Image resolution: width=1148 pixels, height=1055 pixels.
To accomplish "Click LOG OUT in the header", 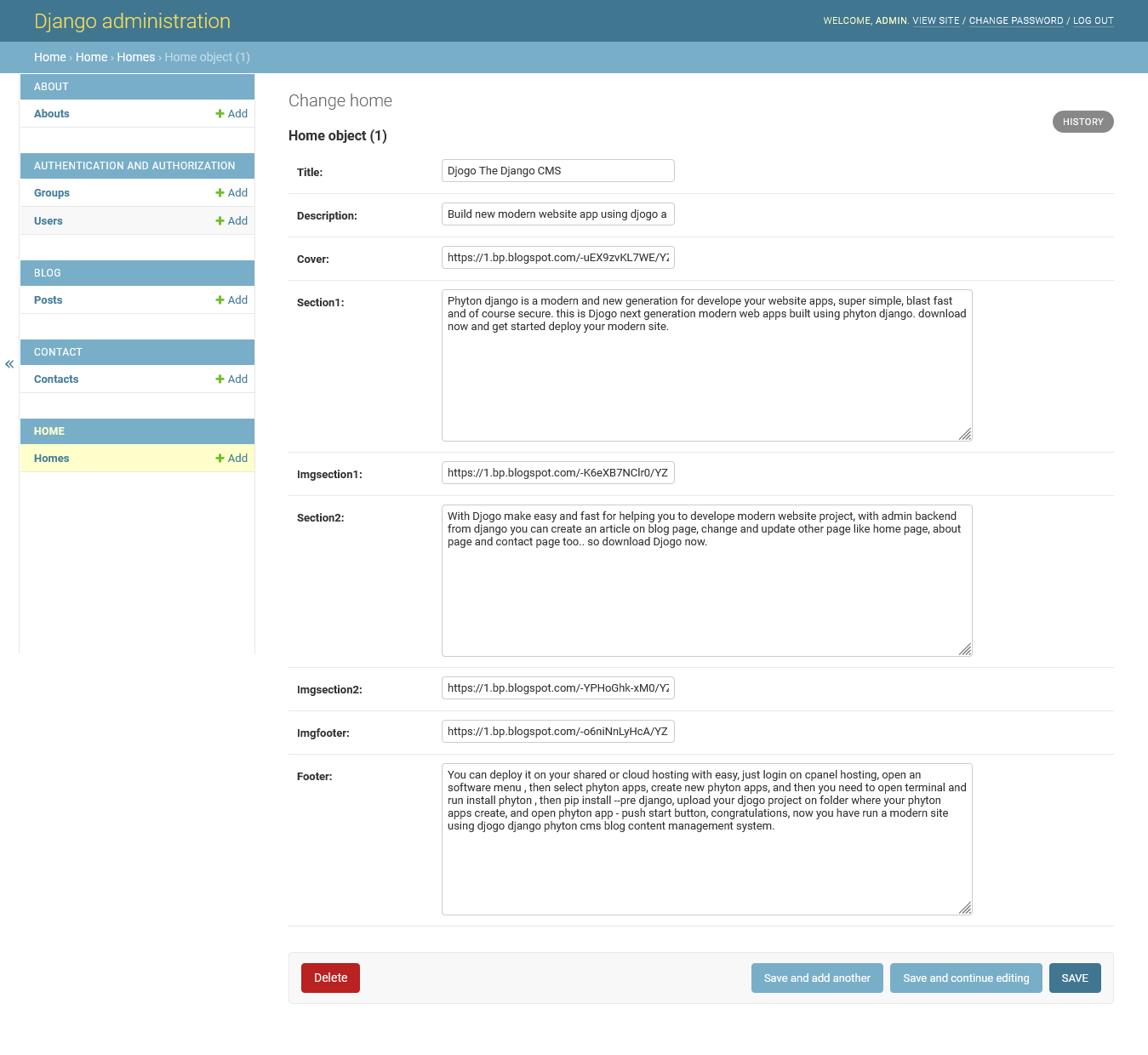I will [x=1094, y=20].
